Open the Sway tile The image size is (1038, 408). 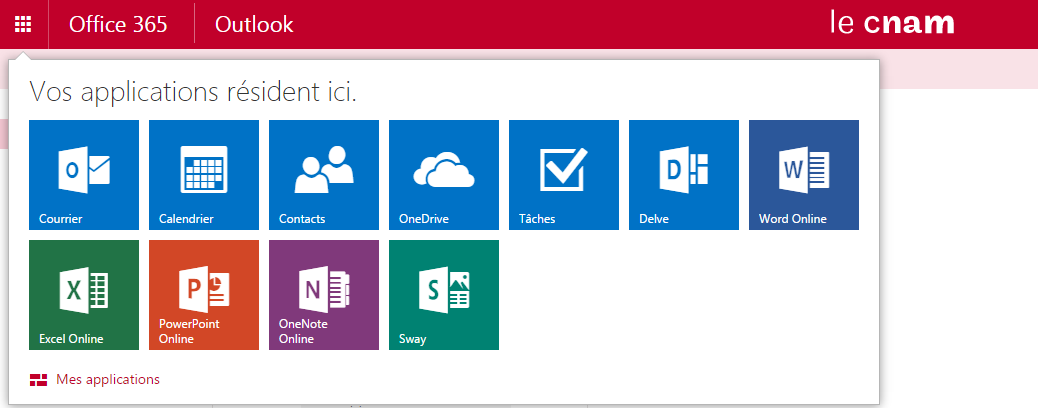[444, 294]
